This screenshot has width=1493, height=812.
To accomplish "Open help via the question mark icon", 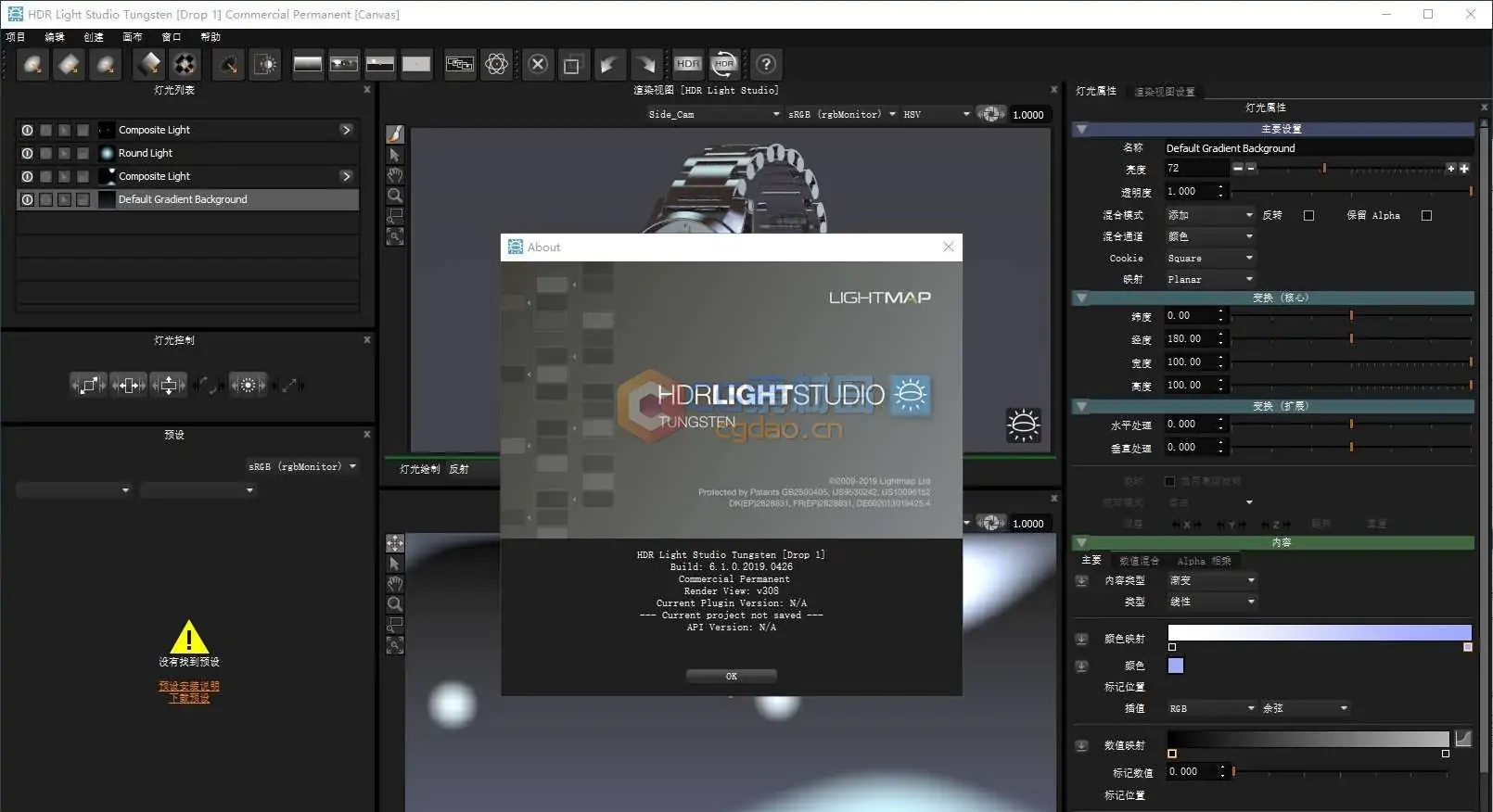I will click(x=765, y=64).
